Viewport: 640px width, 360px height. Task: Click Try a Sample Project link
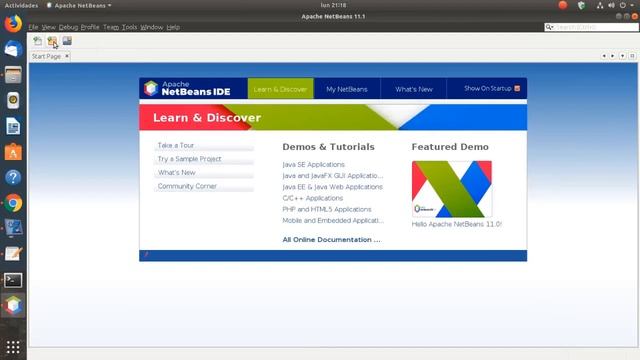[x=189, y=159]
